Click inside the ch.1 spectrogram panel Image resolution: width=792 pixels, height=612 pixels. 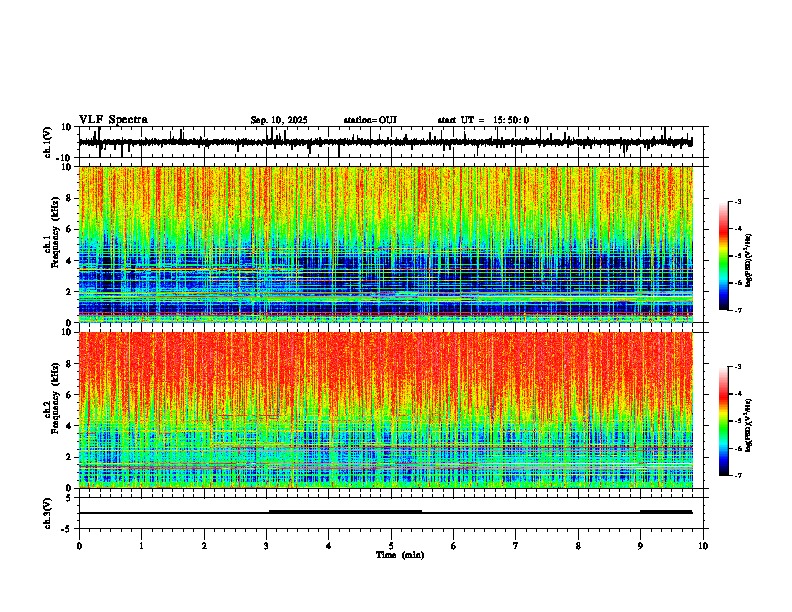pyautogui.click(x=385, y=244)
